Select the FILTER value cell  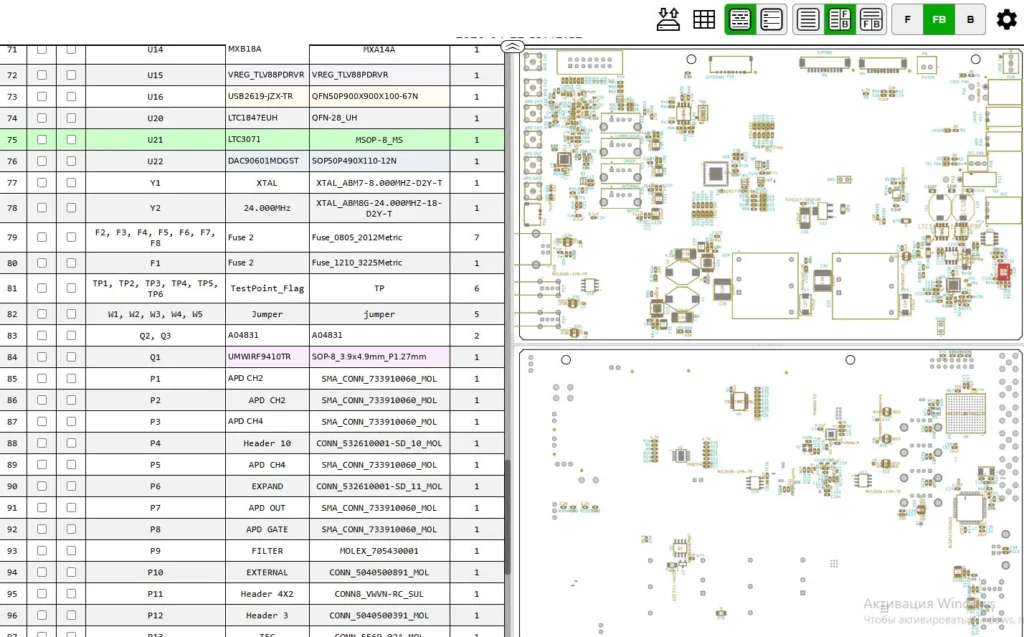tap(267, 551)
